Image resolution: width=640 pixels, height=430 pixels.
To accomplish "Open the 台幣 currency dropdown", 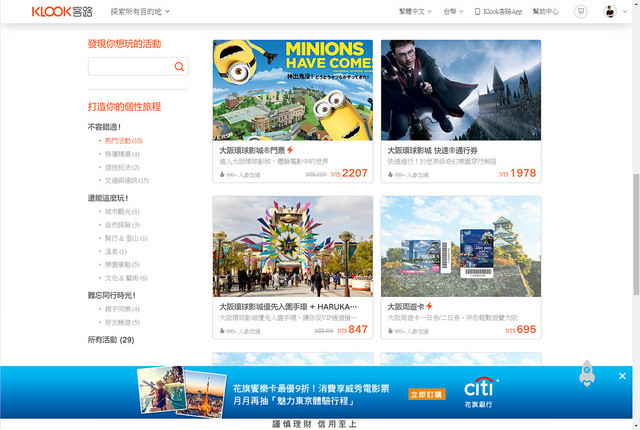I will tap(453, 11).
